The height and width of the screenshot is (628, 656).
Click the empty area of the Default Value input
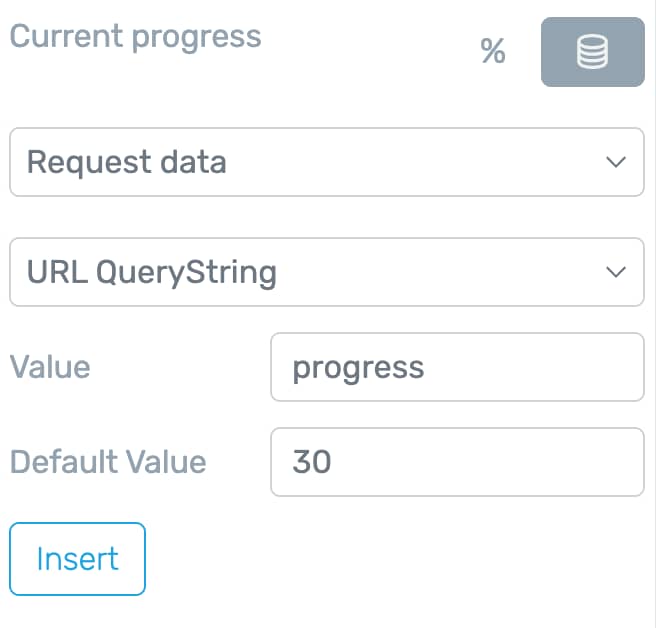click(x=489, y=462)
